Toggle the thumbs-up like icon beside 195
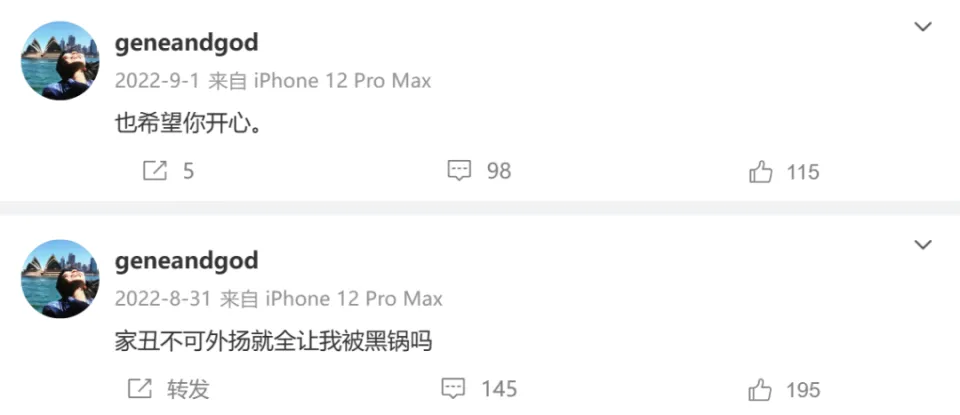 [760, 390]
